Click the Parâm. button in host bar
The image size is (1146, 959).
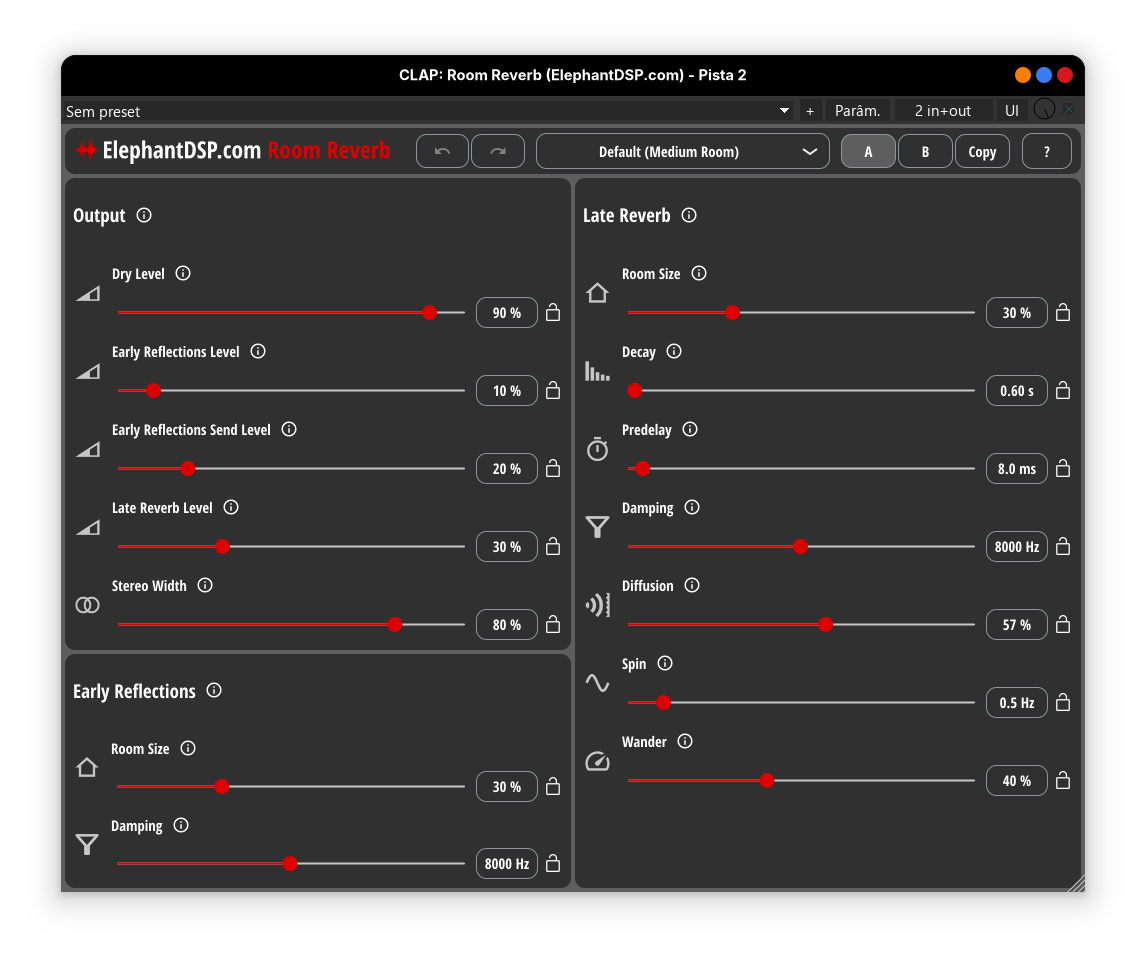pyautogui.click(x=857, y=111)
